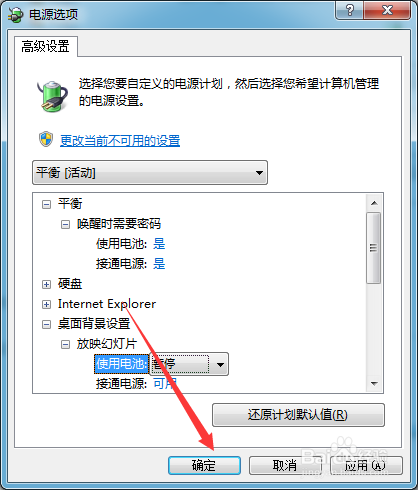
Task: Click the Power Options title bar icon
Action: pyautogui.click(x=16, y=15)
